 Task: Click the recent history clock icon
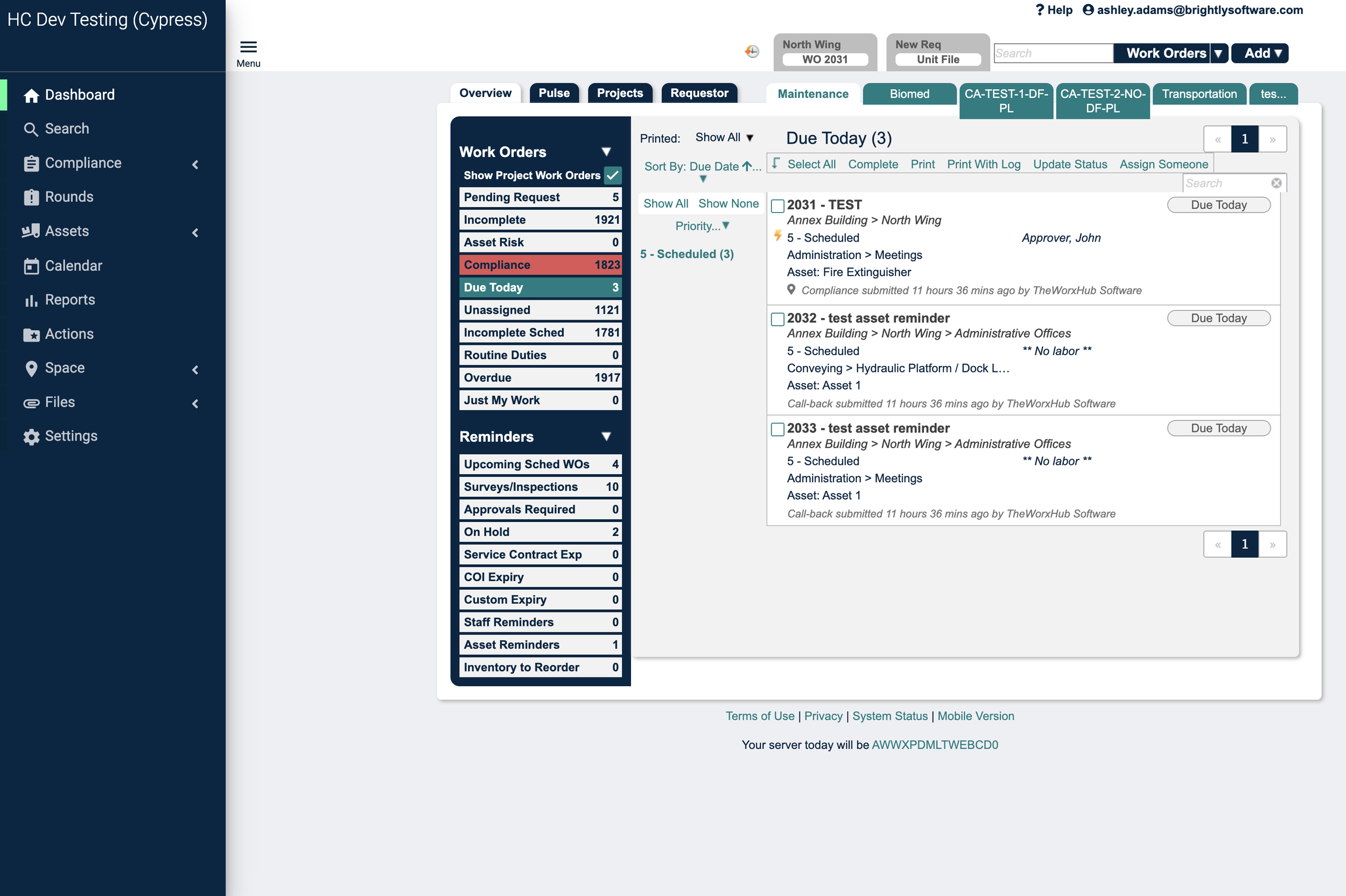752,52
